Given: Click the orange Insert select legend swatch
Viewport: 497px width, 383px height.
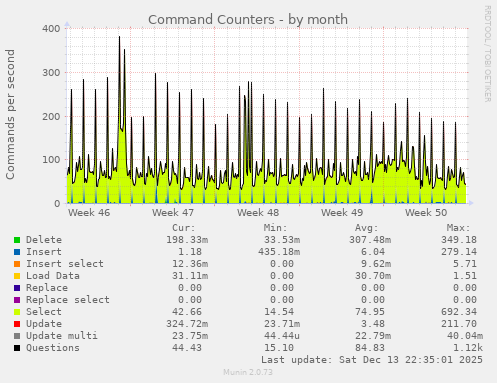Looking at the screenshot, I should click(17, 264).
